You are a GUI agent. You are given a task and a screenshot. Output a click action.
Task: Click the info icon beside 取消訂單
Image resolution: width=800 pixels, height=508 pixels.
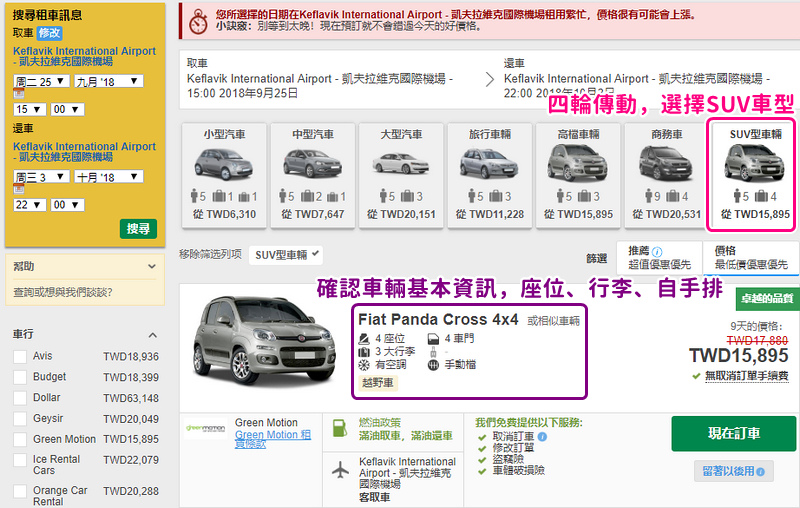(x=542, y=437)
